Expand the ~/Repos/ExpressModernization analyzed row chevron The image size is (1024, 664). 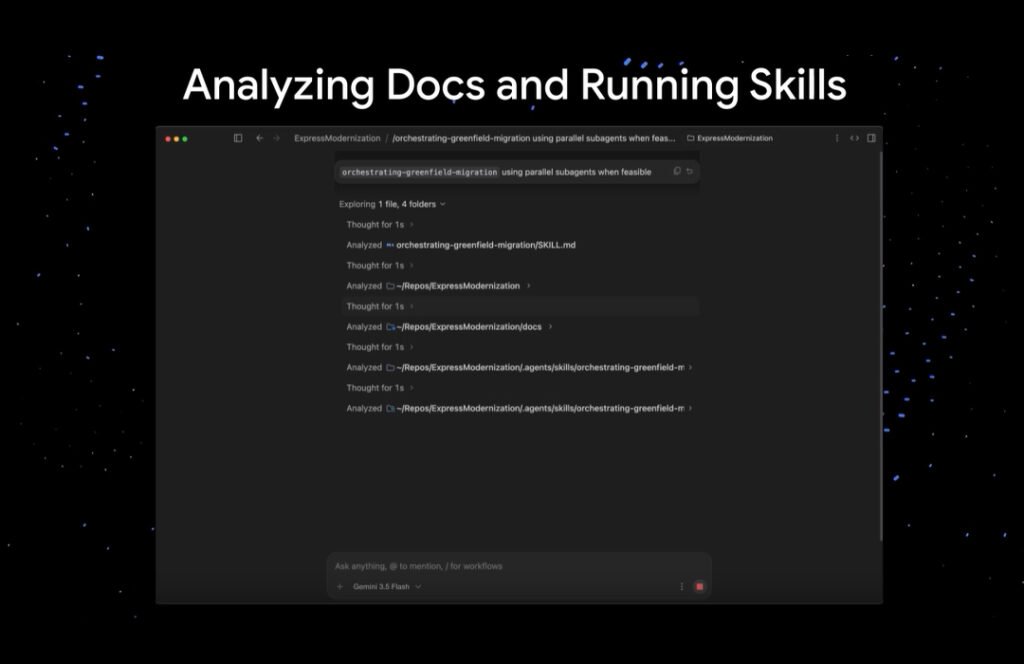coord(528,285)
